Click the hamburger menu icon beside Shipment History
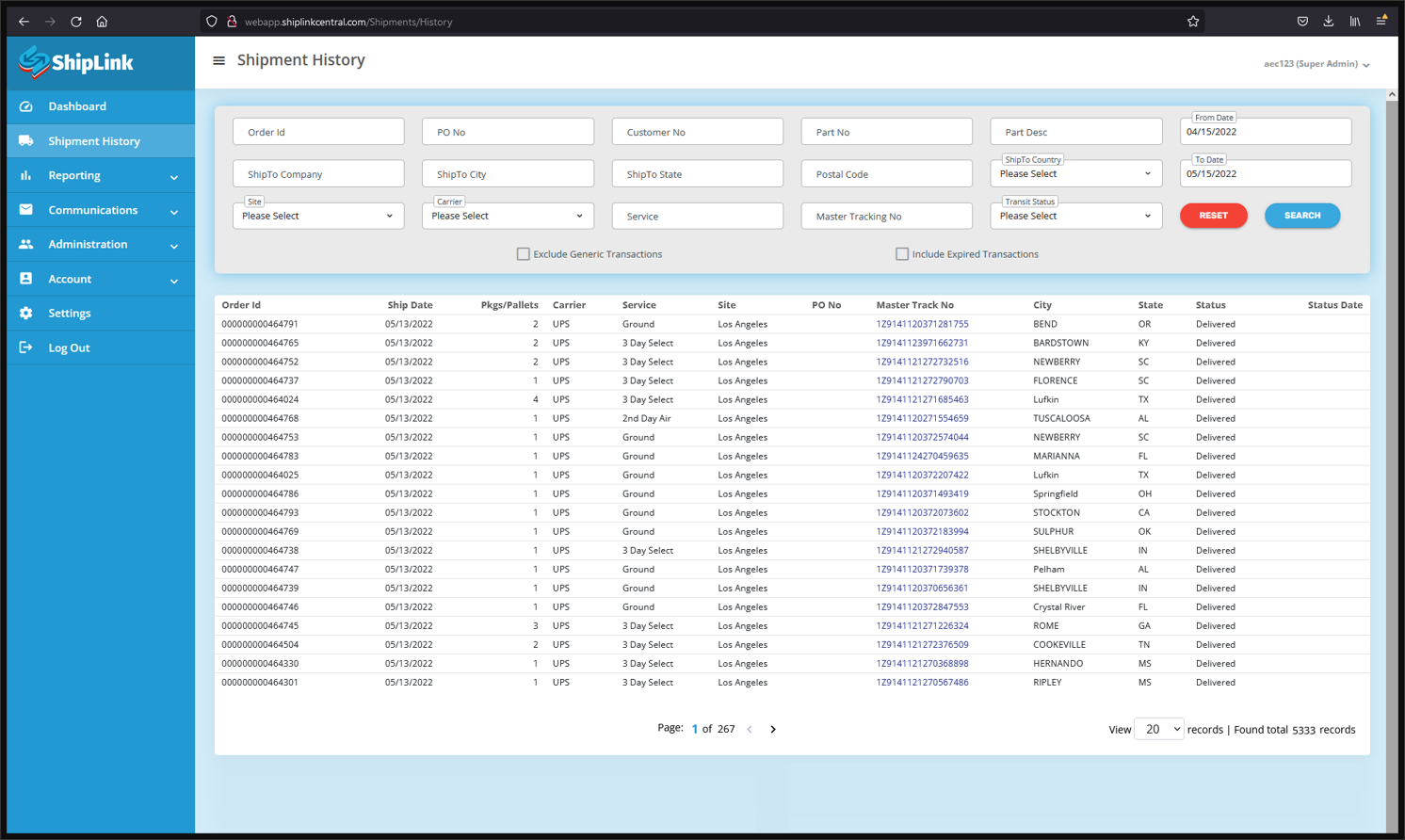The width and height of the screenshot is (1405, 840). tap(218, 60)
